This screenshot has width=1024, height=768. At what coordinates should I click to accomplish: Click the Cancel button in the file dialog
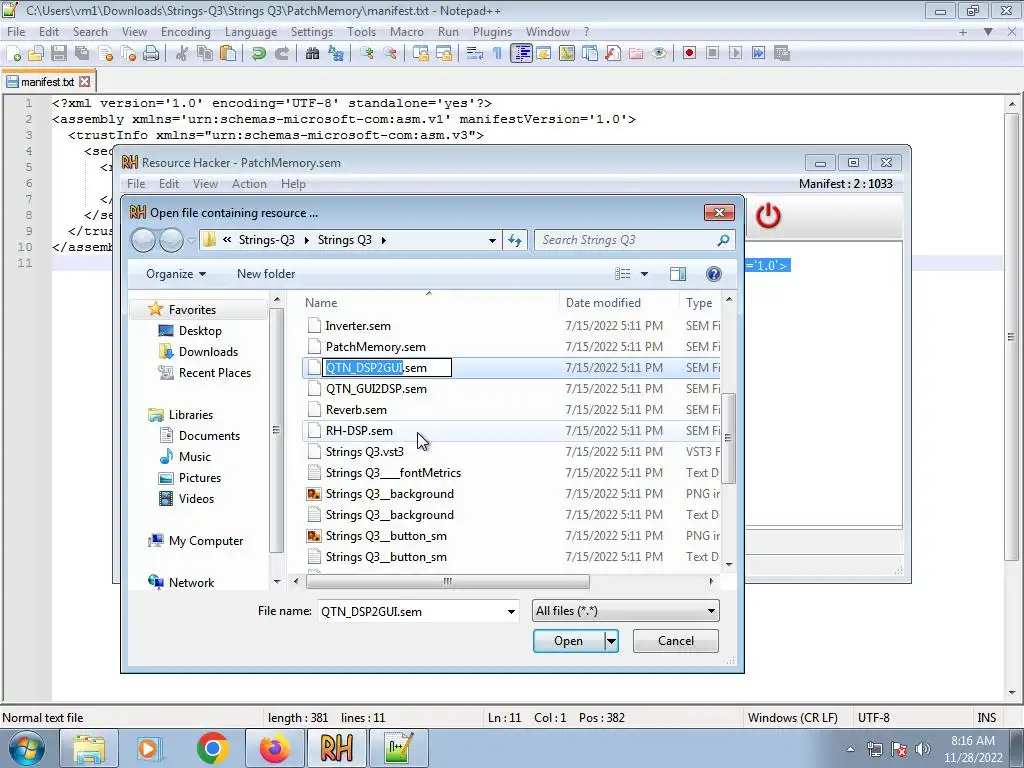(675, 641)
